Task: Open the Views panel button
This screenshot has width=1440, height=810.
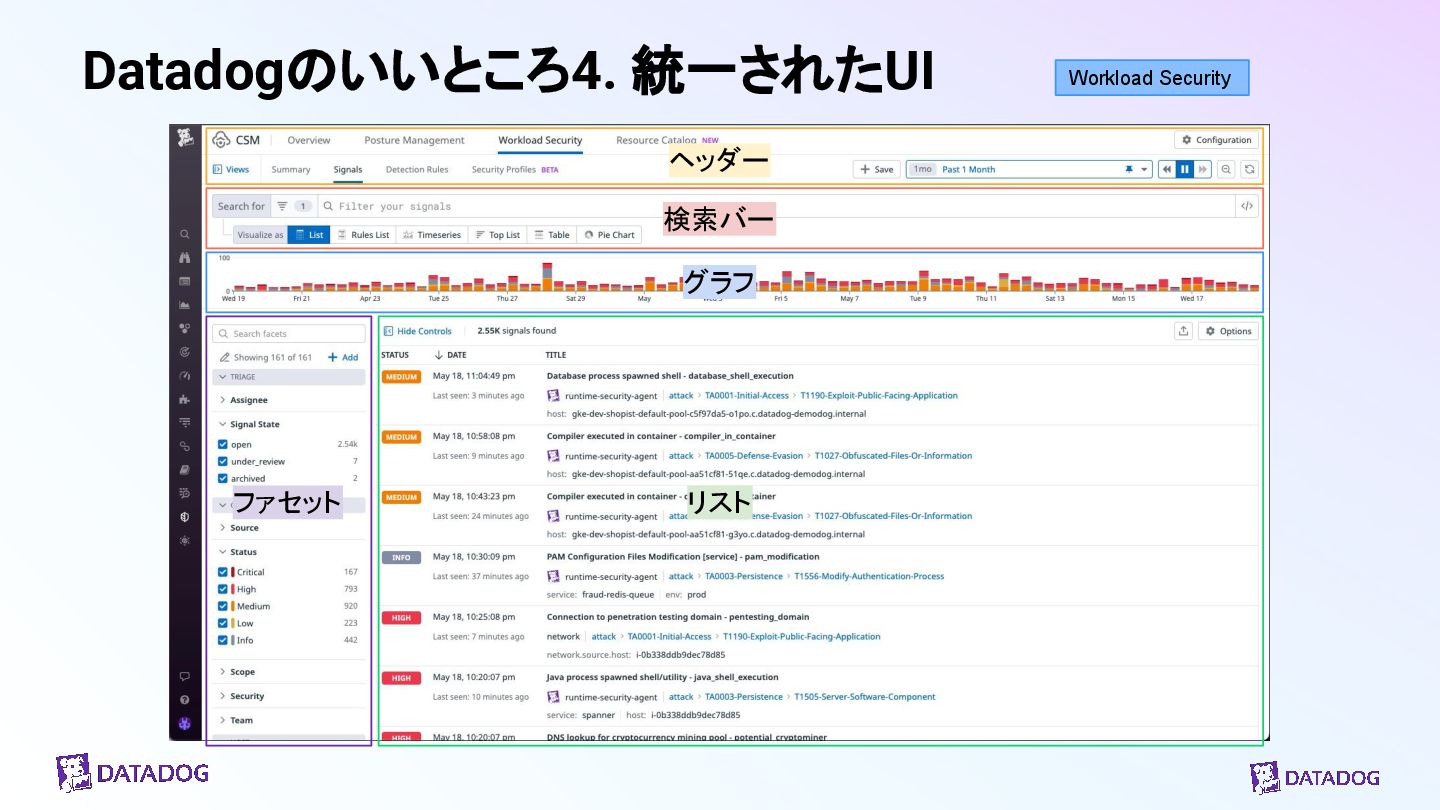Action: 231,169
